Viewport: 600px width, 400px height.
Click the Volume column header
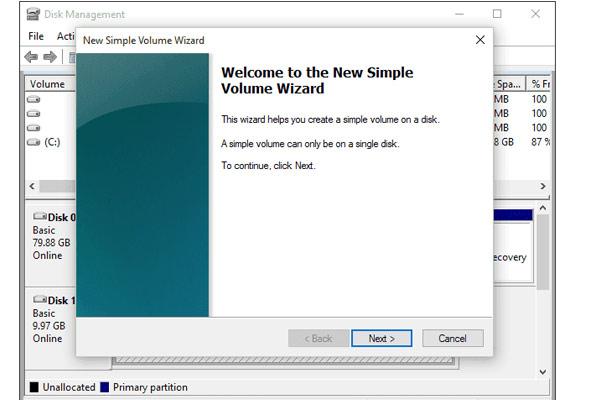click(47, 84)
